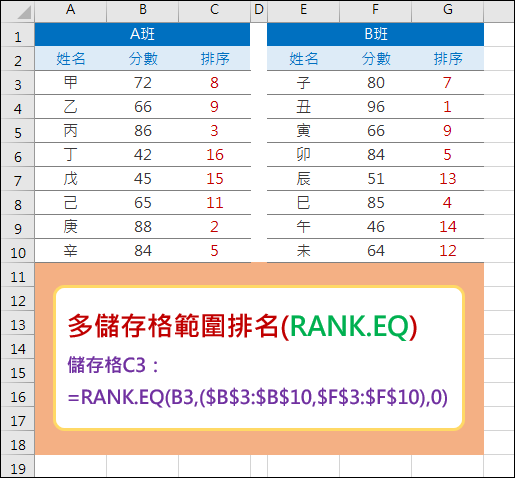
Task: Select cell containing name 子
Action: [303, 83]
